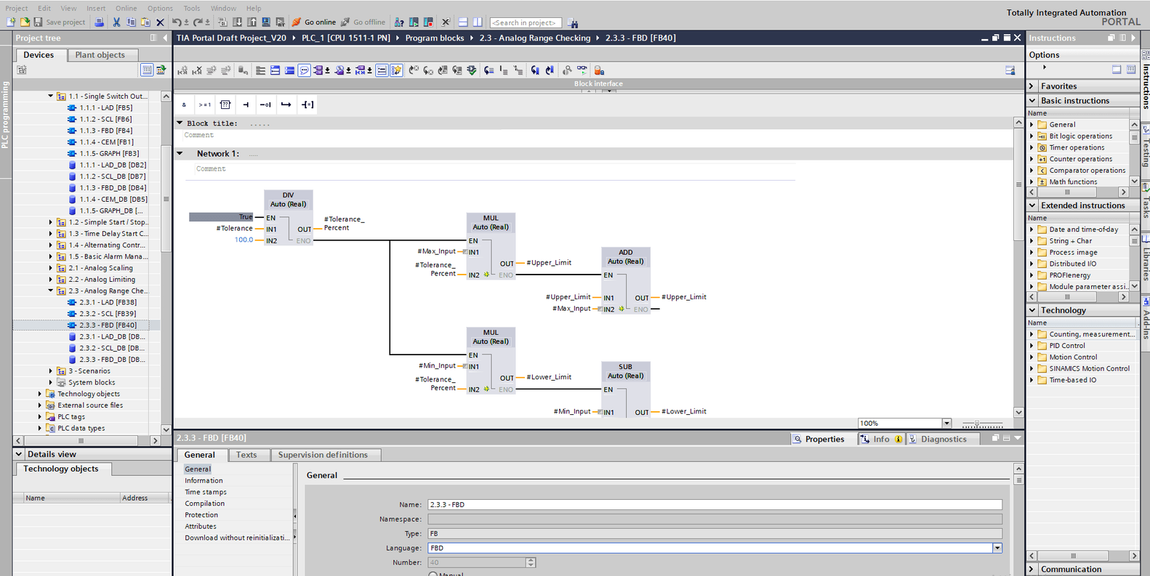Image resolution: width=1150 pixels, height=576 pixels.
Task: Switch to the Plant objects tab
Action: coord(100,55)
